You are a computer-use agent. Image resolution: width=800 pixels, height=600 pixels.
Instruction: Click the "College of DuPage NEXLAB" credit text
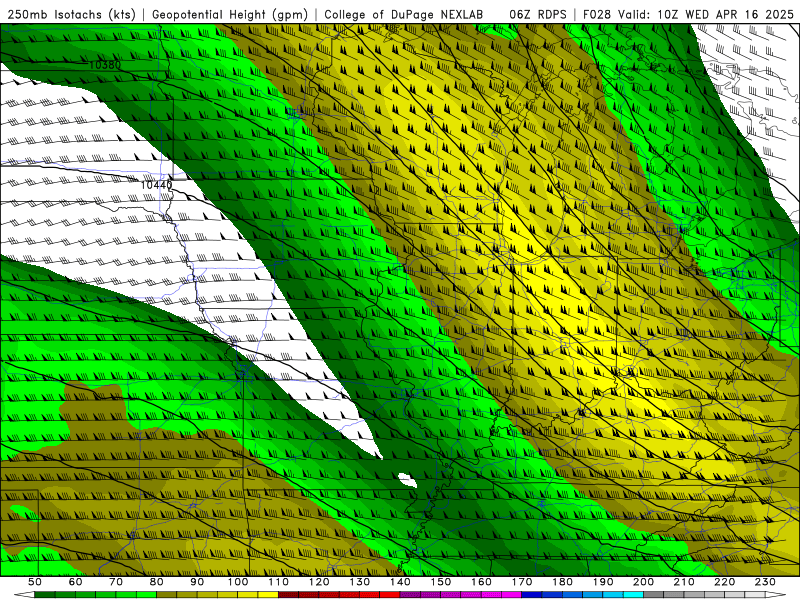404,15
